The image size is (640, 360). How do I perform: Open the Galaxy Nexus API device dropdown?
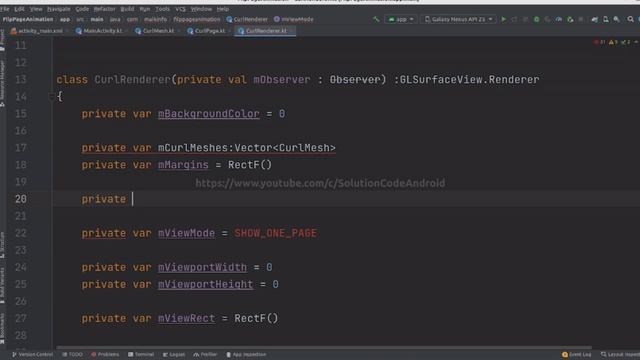pos(459,19)
